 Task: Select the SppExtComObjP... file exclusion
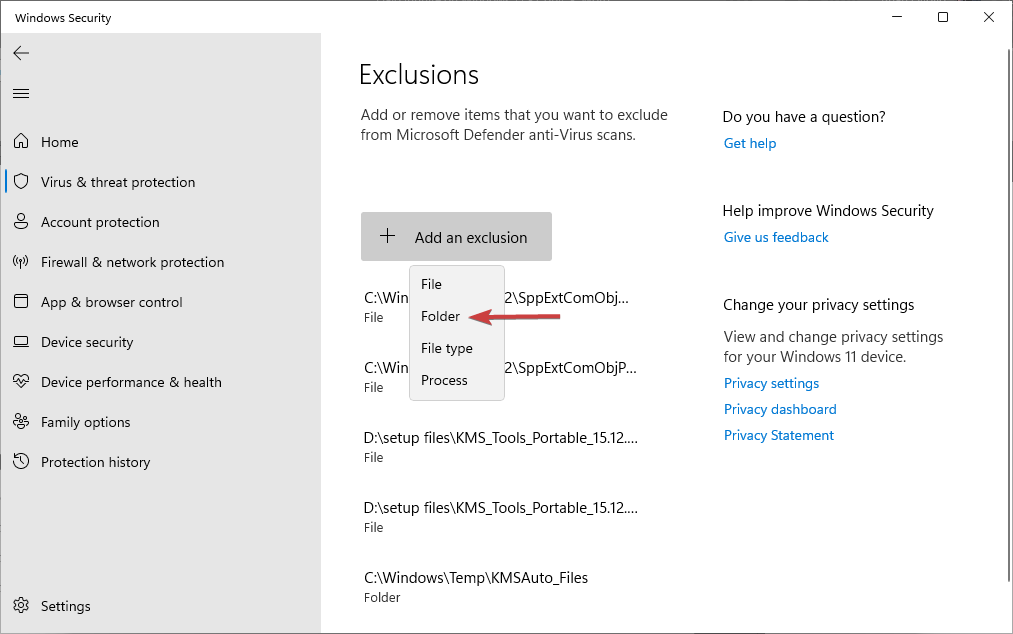[x=499, y=377]
